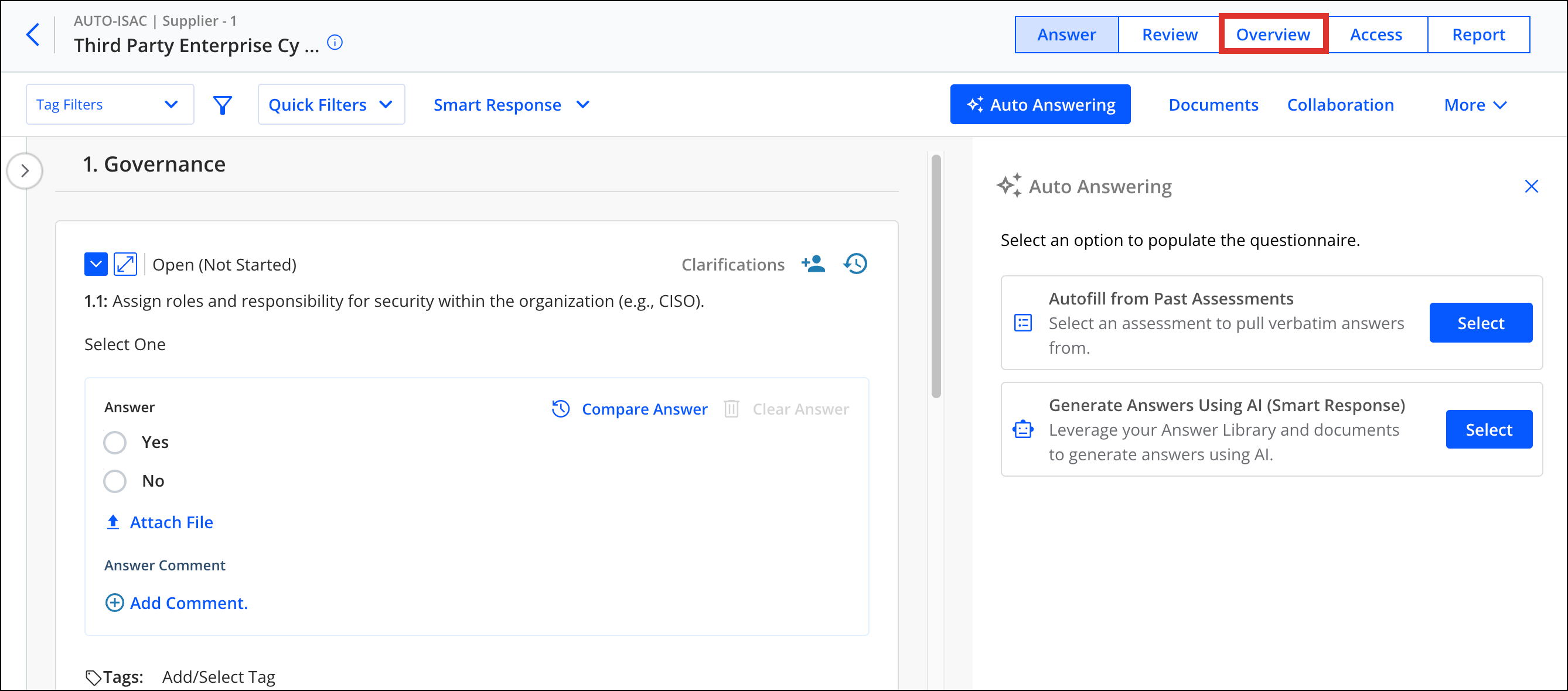The height and width of the screenshot is (691, 1568).
Task: Click the Smart Response robot icon
Action: tap(1023, 429)
